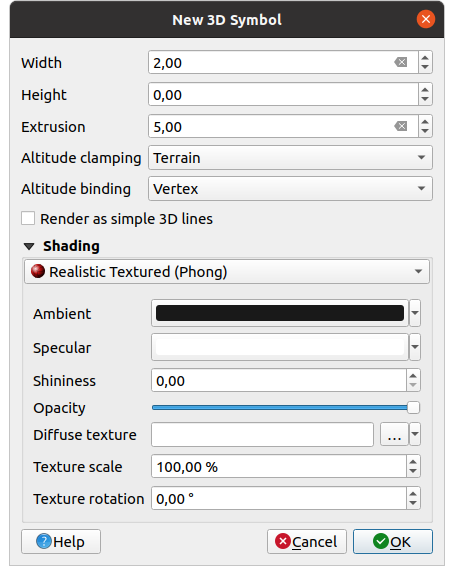Image resolution: width=454 pixels, height=575 pixels.
Task: Collapse the Shading section
Action: tap(29, 246)
